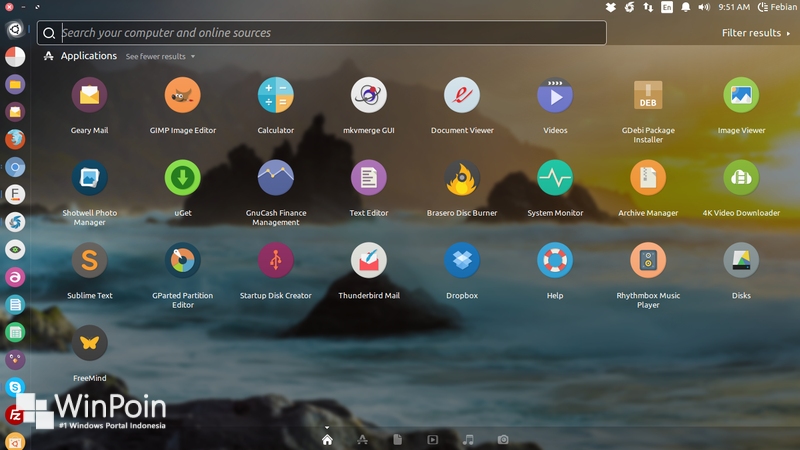Image resolution: width=800 pixels, height=450 pixels.
Task: Open the network connection indicator
Action: click(x=648, y=7)
